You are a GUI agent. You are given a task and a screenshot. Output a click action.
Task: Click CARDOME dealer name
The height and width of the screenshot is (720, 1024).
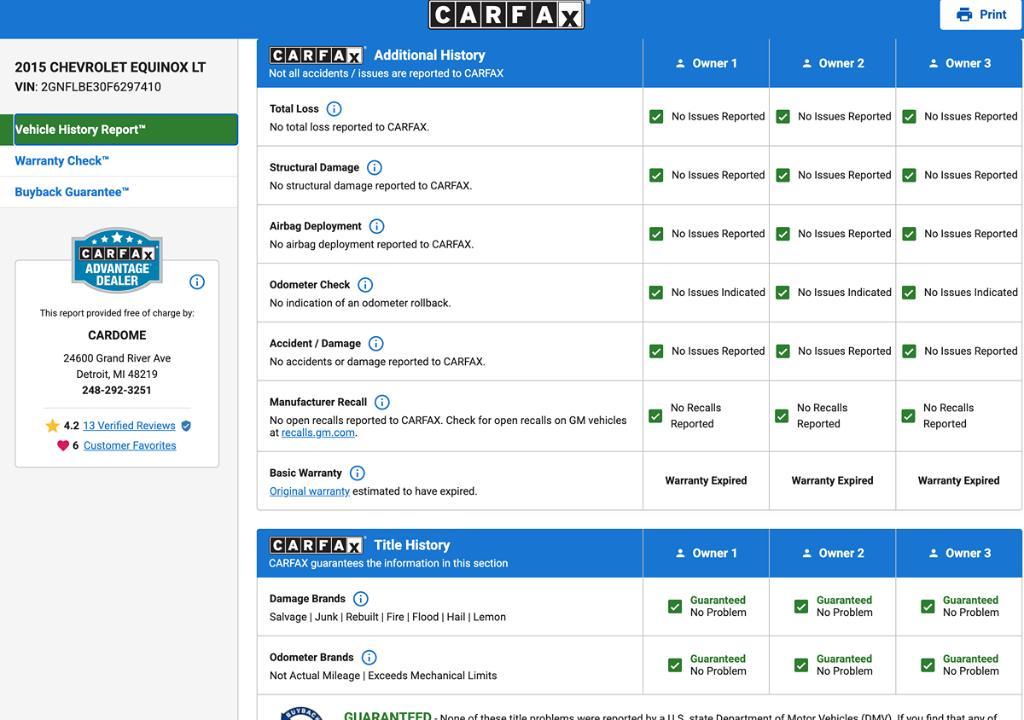(117, 335)
